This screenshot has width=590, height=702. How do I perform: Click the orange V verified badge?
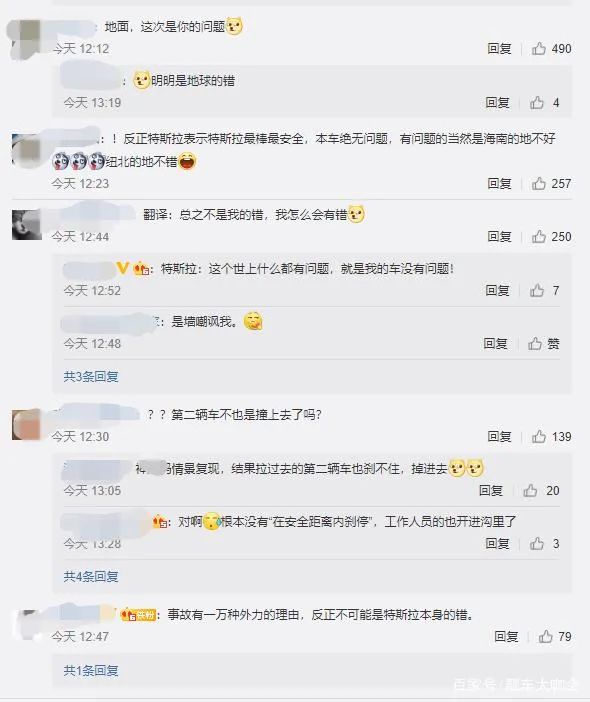pos(123,268)
